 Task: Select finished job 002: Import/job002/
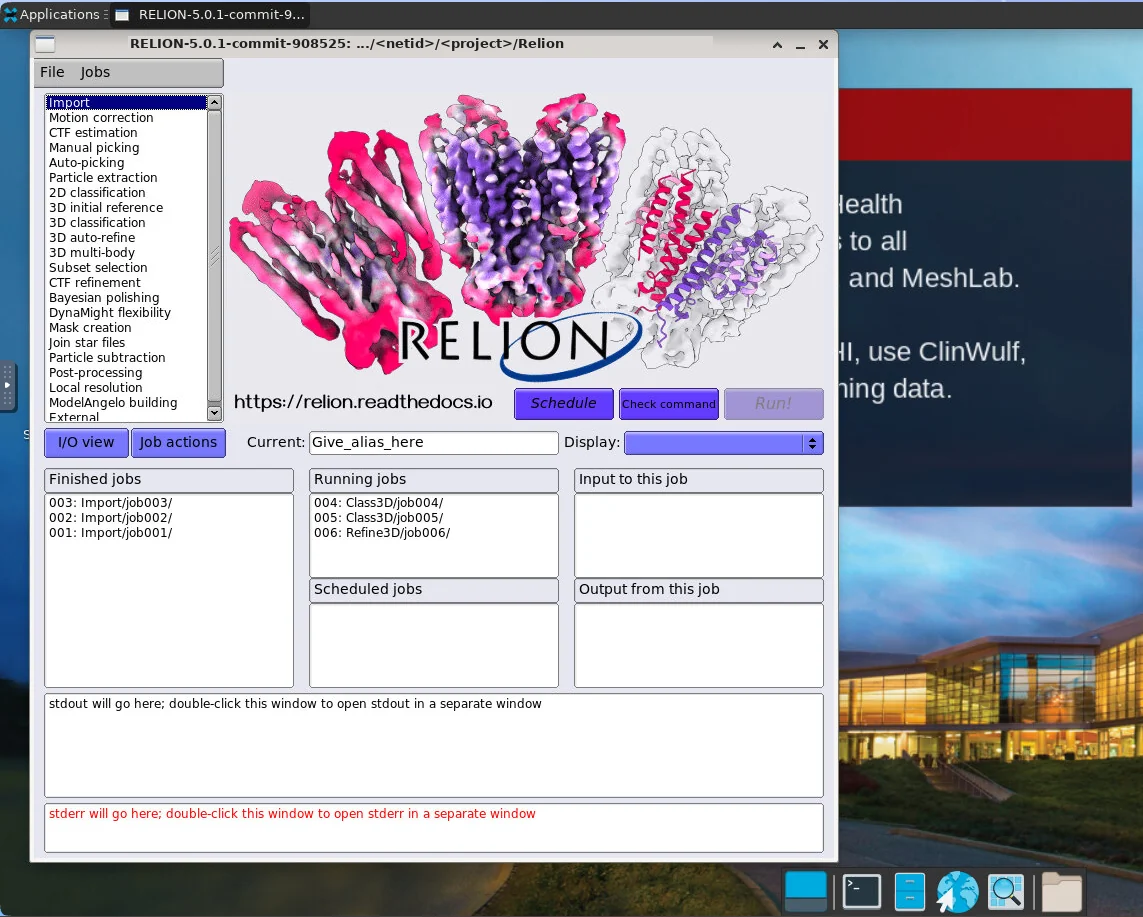click(x=169, y=518)
